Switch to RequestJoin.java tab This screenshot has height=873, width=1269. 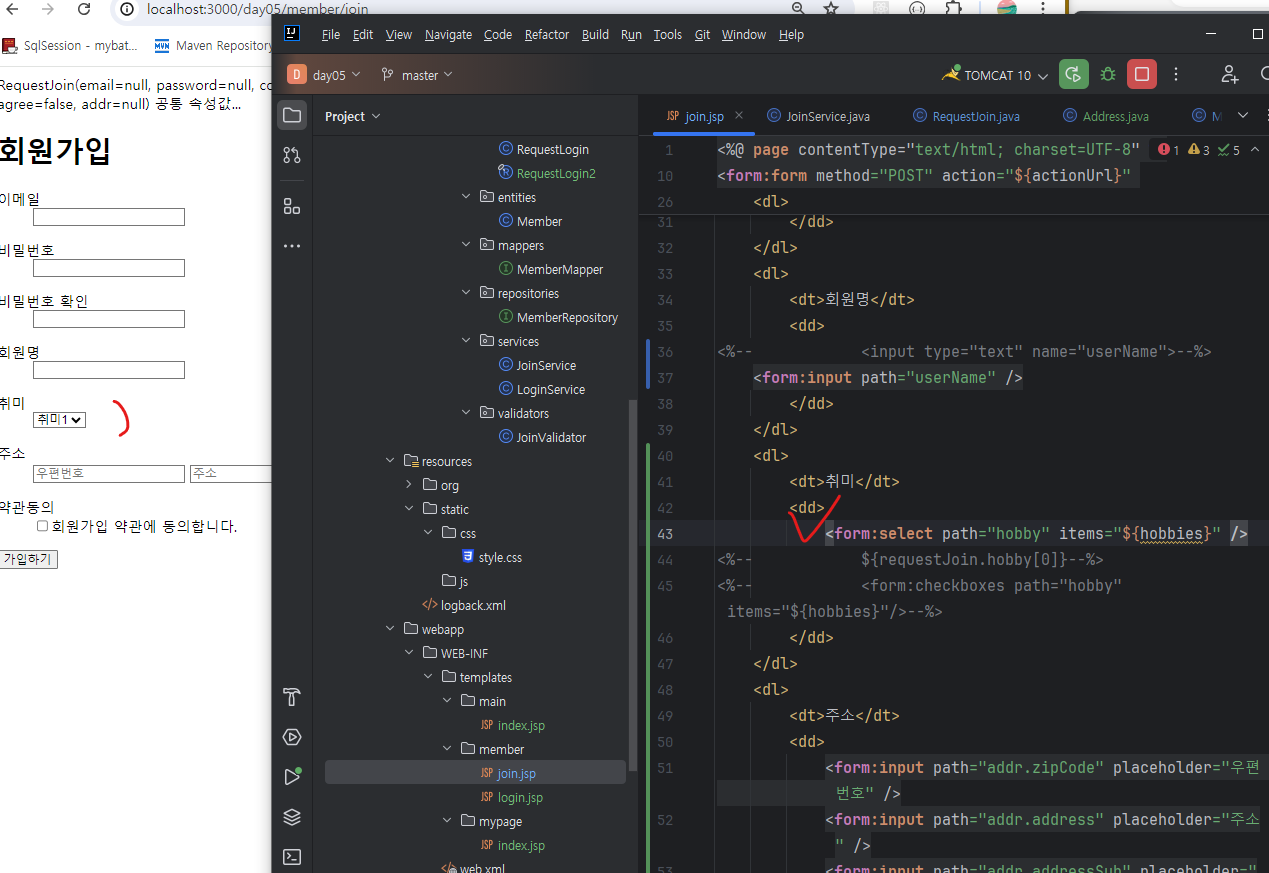(x=966, y=116)
